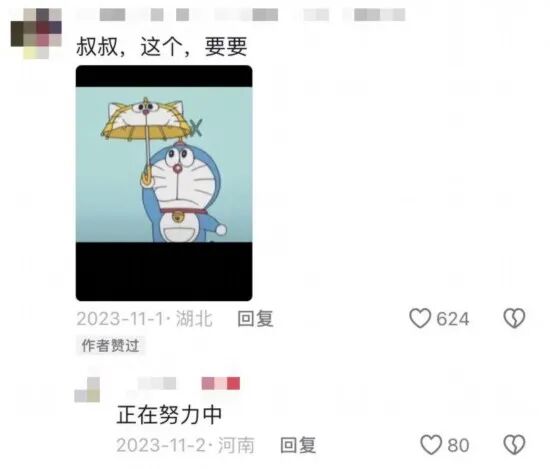Image resolution: width=550 pixels, height=469 pixels.
Task: Reply to the 河南 comment via 回复
Action: point(298,445)
